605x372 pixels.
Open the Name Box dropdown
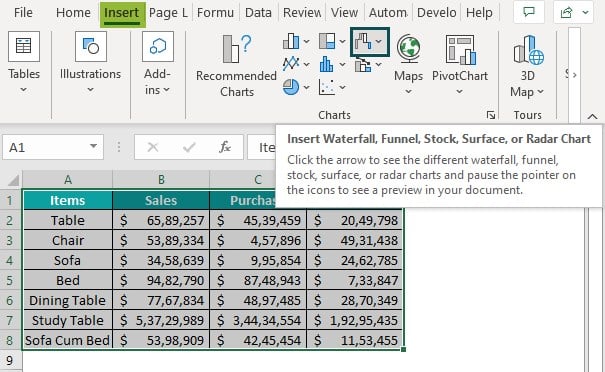click(93, 146)
